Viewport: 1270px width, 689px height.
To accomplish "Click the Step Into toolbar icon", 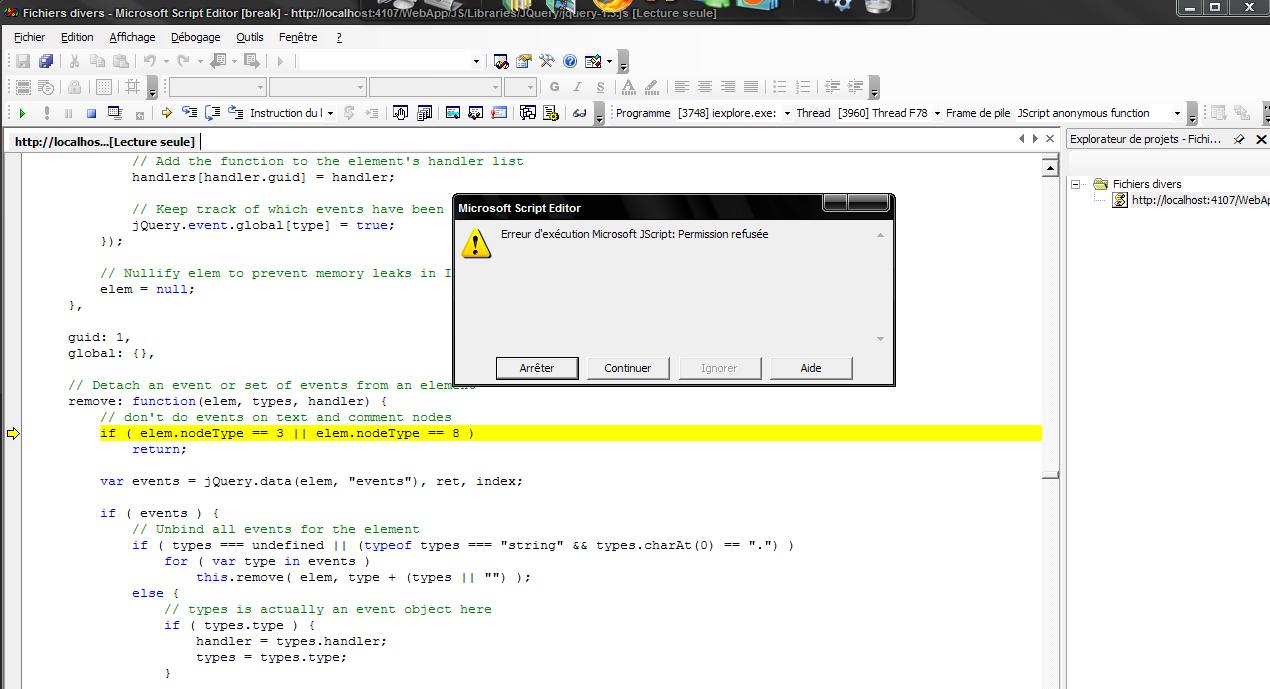I will [x=190, y=113].
